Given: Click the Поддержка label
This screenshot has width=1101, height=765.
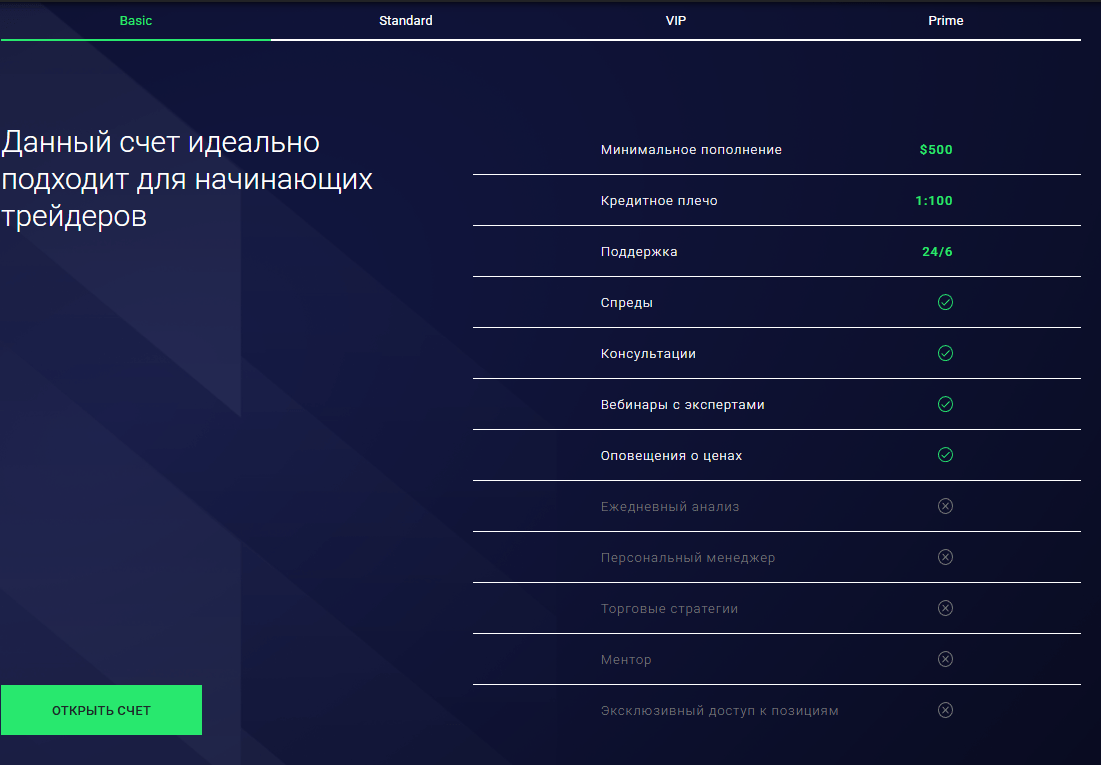Looking at the screenshot, I should pos(639,251).
